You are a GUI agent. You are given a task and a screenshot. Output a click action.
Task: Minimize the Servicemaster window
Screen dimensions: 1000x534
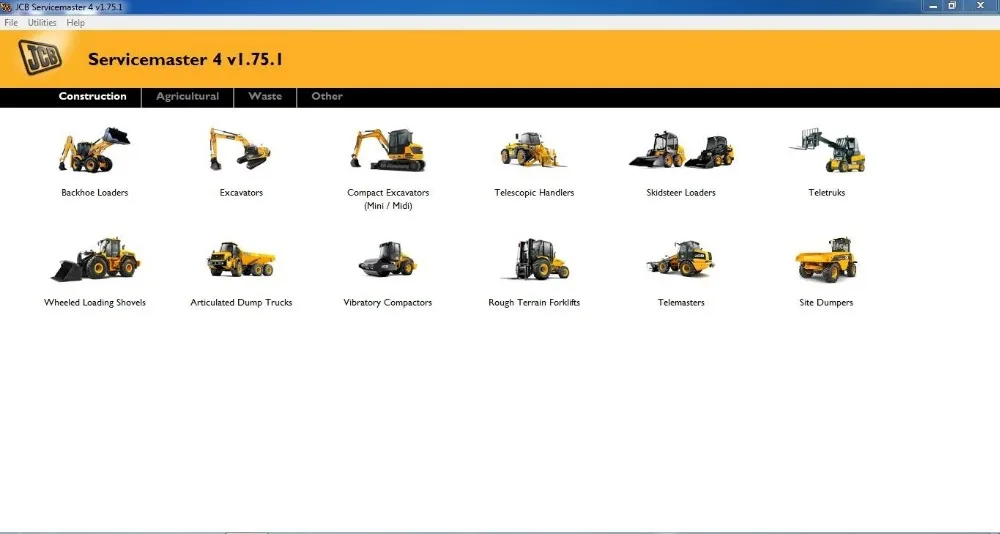(933, 6)
